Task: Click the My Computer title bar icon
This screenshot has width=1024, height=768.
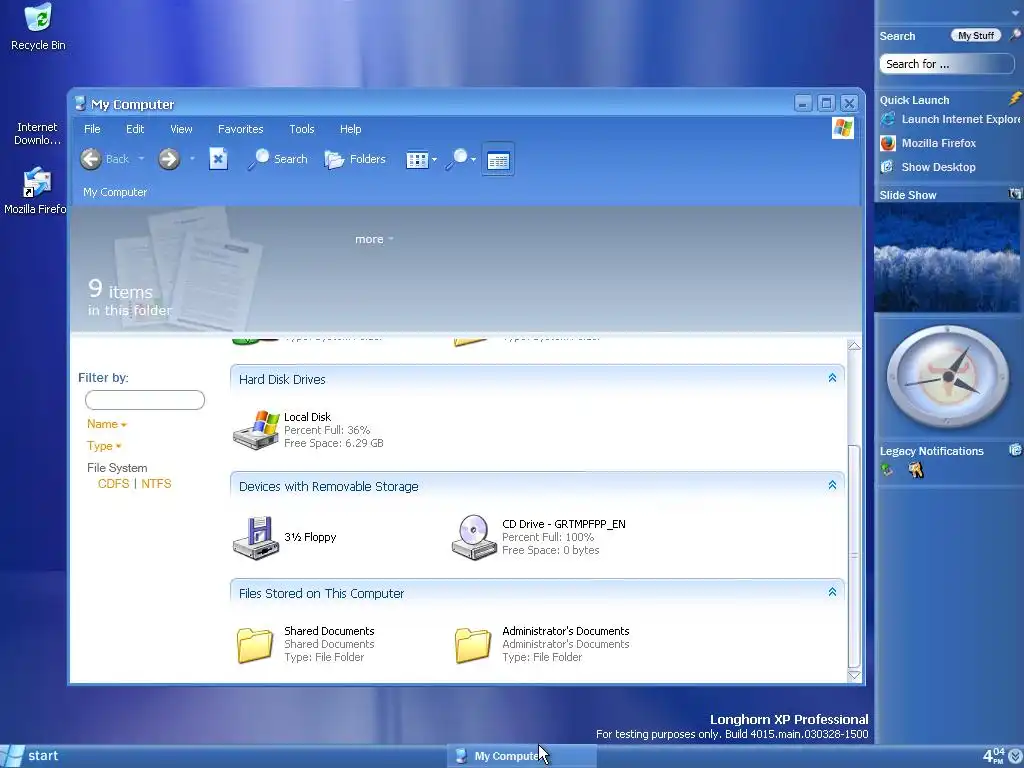Action: pos(80,104)
